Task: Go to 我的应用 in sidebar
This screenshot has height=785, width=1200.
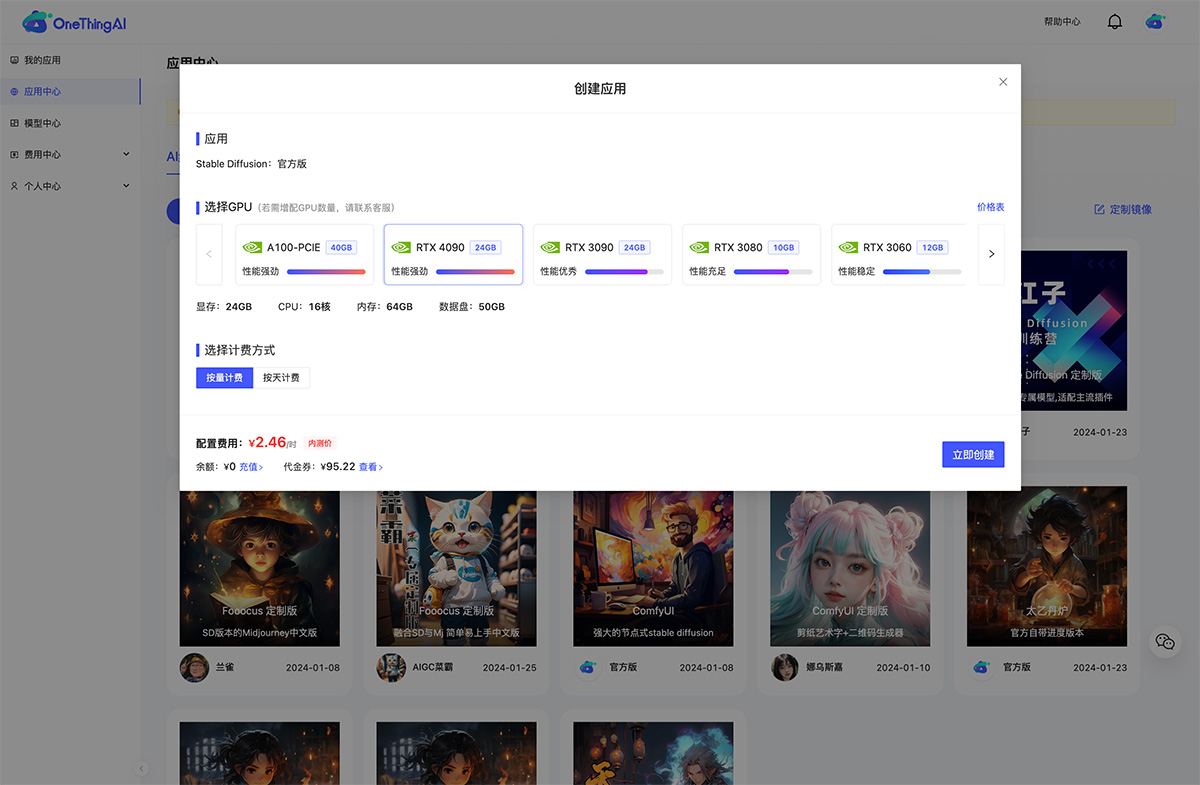Action: [x=42, y=60]
